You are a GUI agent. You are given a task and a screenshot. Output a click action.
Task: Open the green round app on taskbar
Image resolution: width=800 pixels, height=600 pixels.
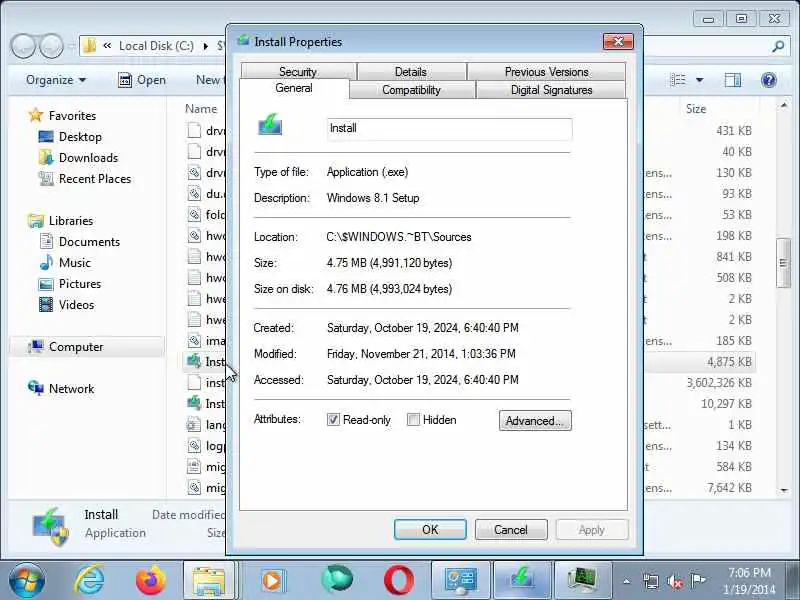(337, 581)
